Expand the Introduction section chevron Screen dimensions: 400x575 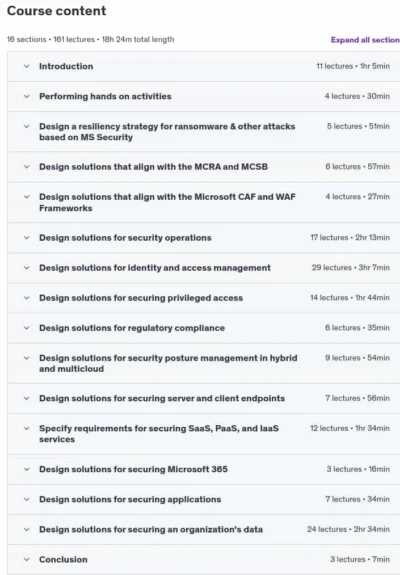tap(26, 66)
